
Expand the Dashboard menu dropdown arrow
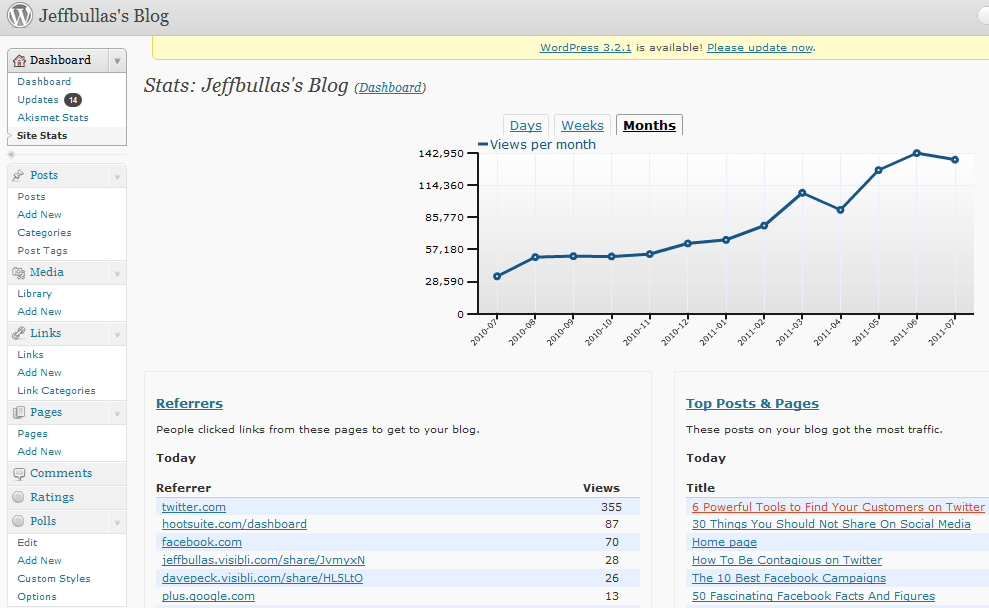click(117, 61)
